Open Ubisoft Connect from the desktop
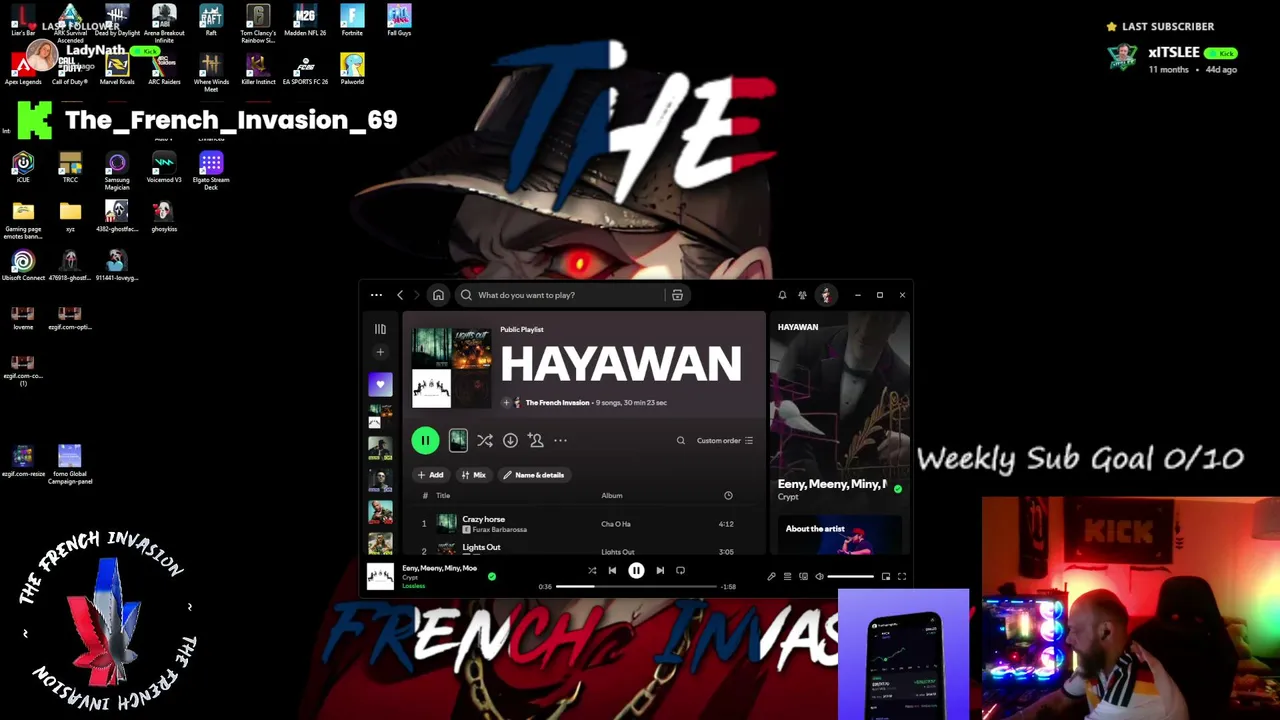The width and height of the screenshot is (1280, 720). (x=23, y=266)
